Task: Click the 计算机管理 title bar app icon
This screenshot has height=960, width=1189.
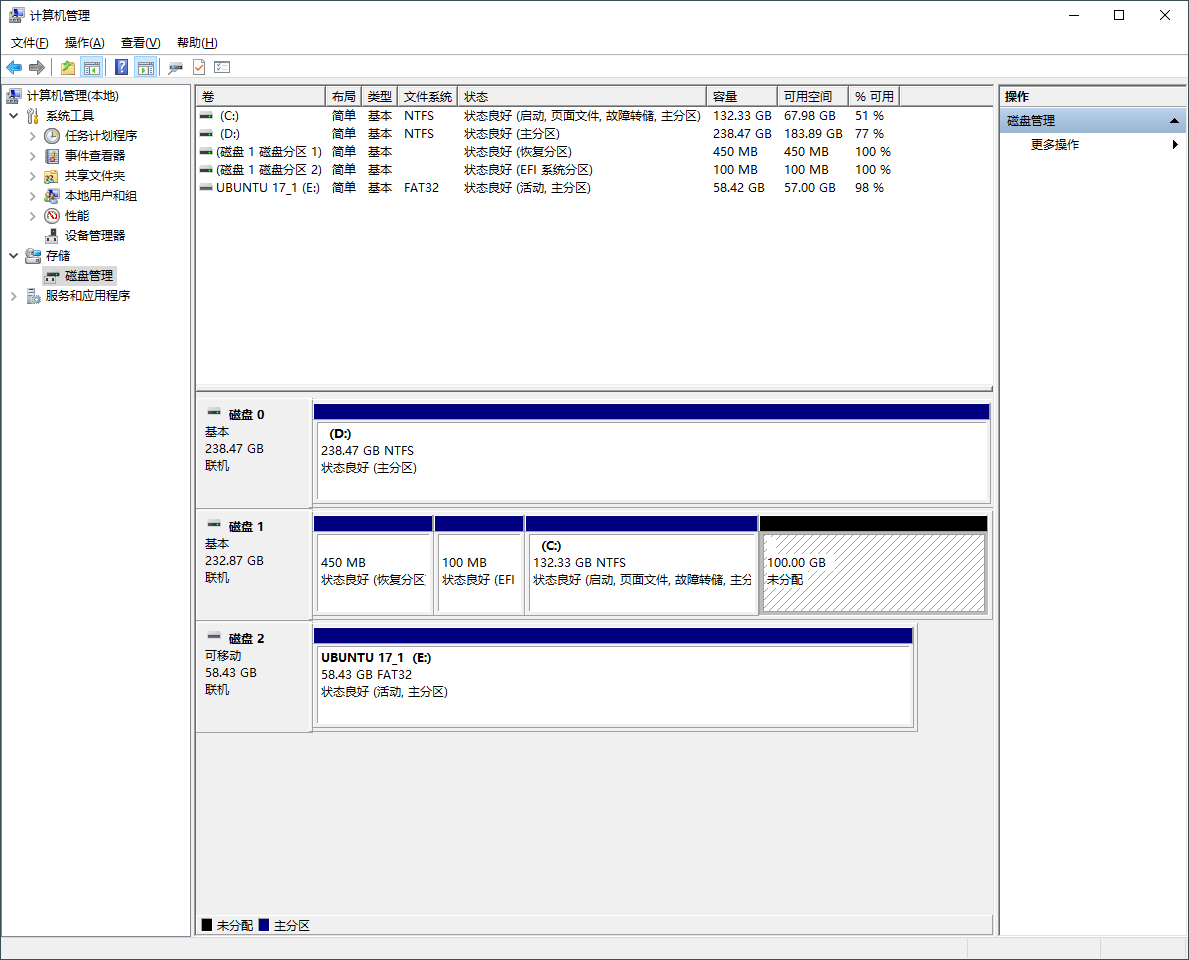Action: click(x=16, y=15)
